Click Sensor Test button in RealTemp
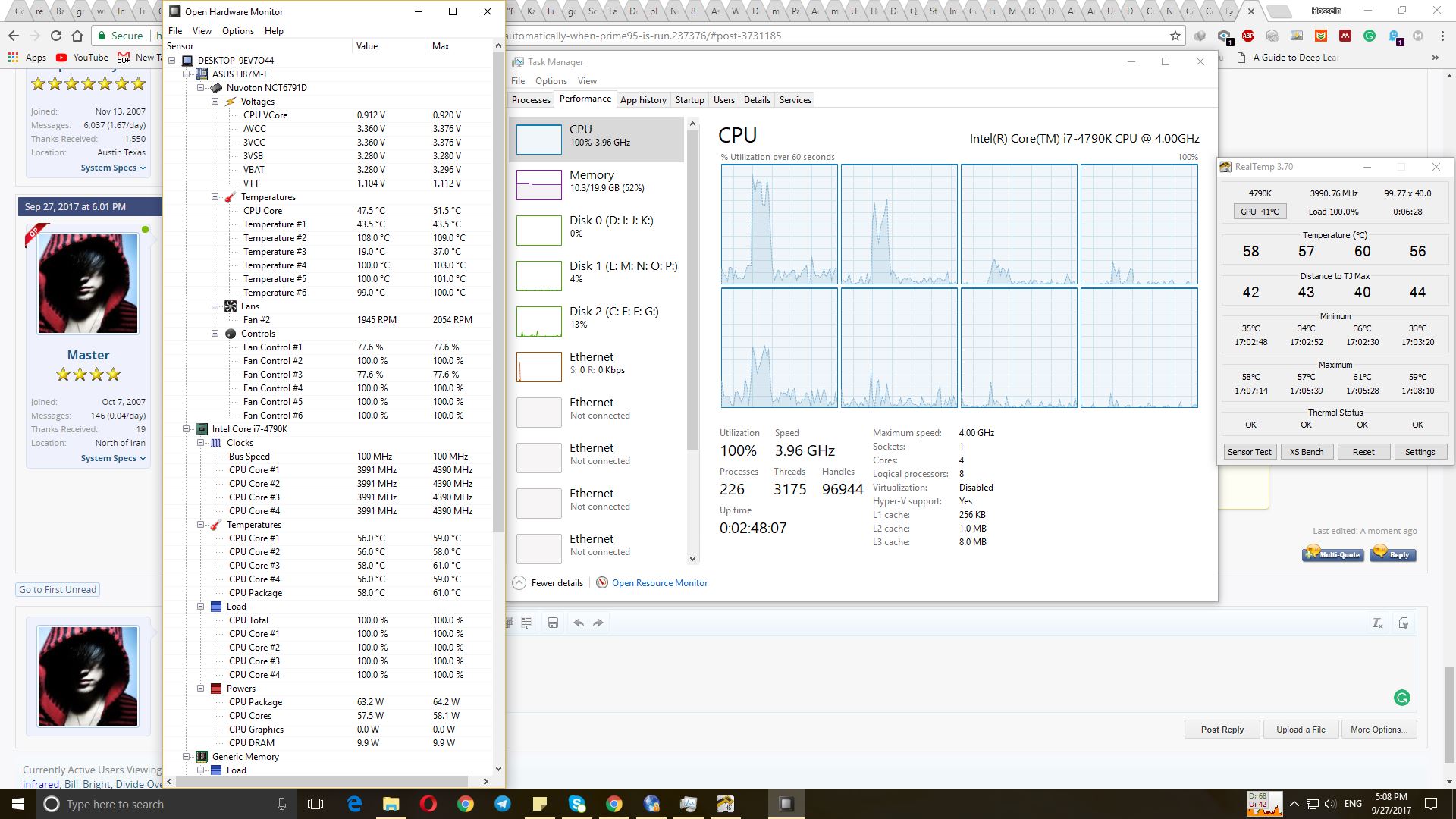This screenshot has height=819, width=1456. tap(1249, 452)
